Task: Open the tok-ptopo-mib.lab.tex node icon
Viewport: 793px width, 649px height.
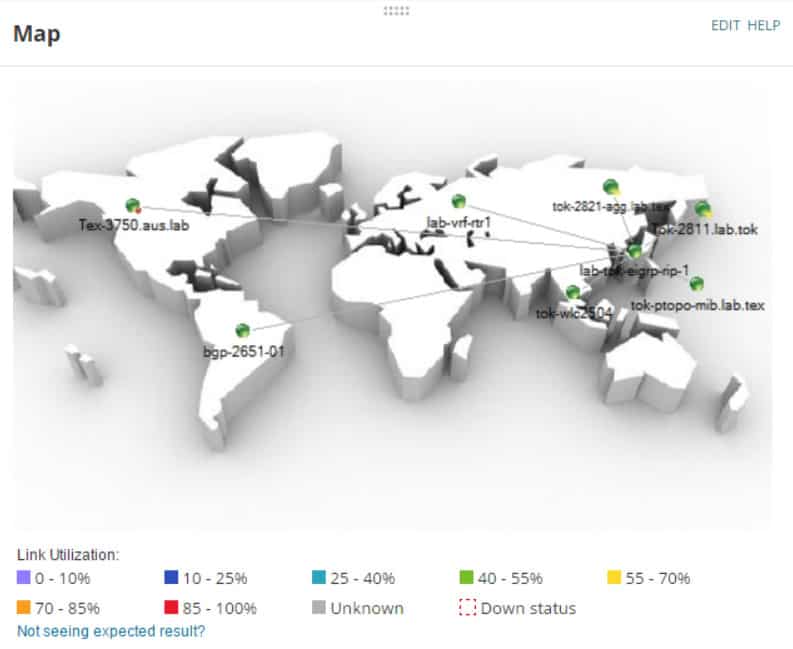Action: click(696, 283)
